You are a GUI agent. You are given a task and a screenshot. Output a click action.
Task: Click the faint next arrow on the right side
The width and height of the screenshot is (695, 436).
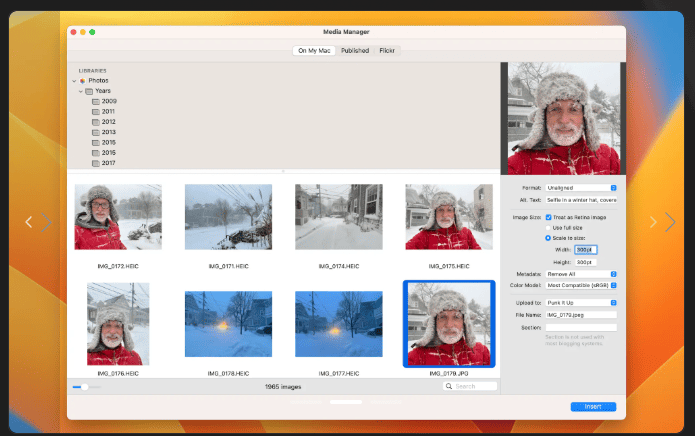(653, 222)
